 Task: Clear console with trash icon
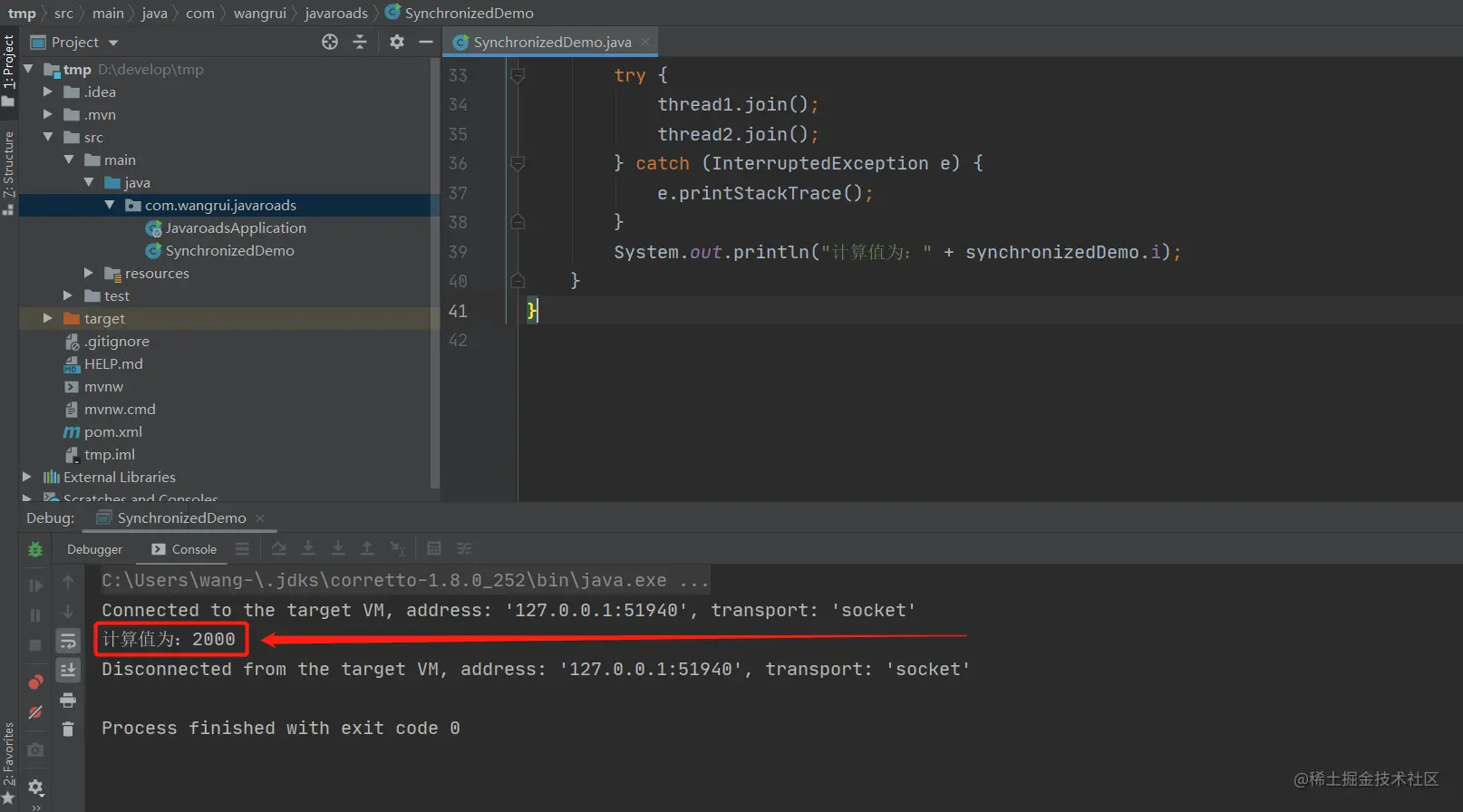click(68, 729)
